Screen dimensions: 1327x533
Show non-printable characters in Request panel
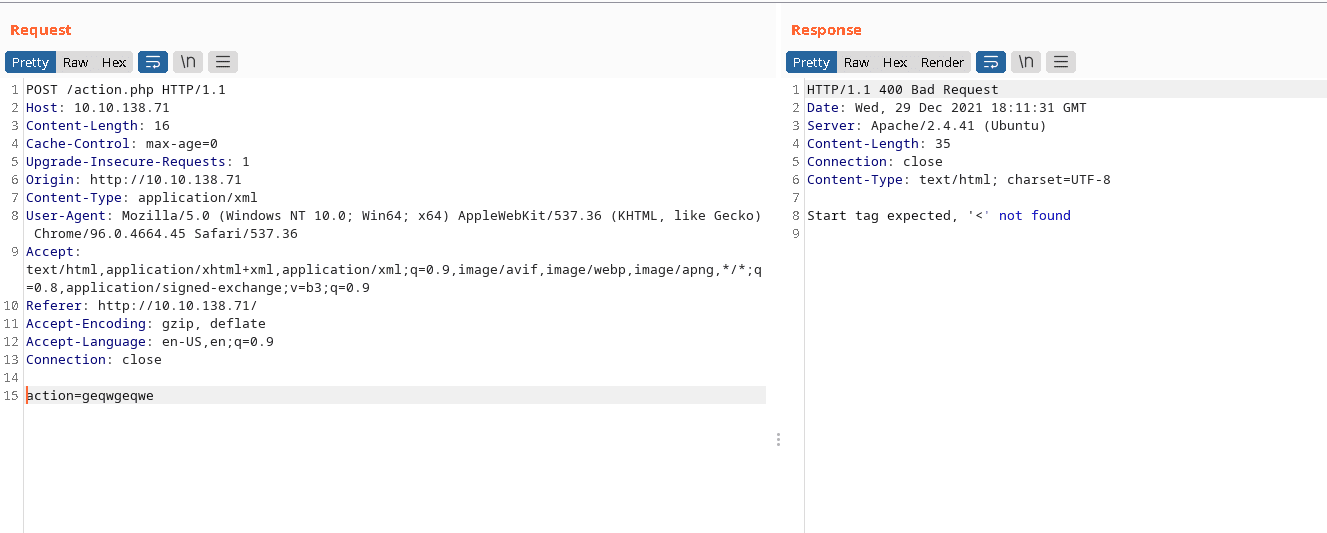point(187,62)
